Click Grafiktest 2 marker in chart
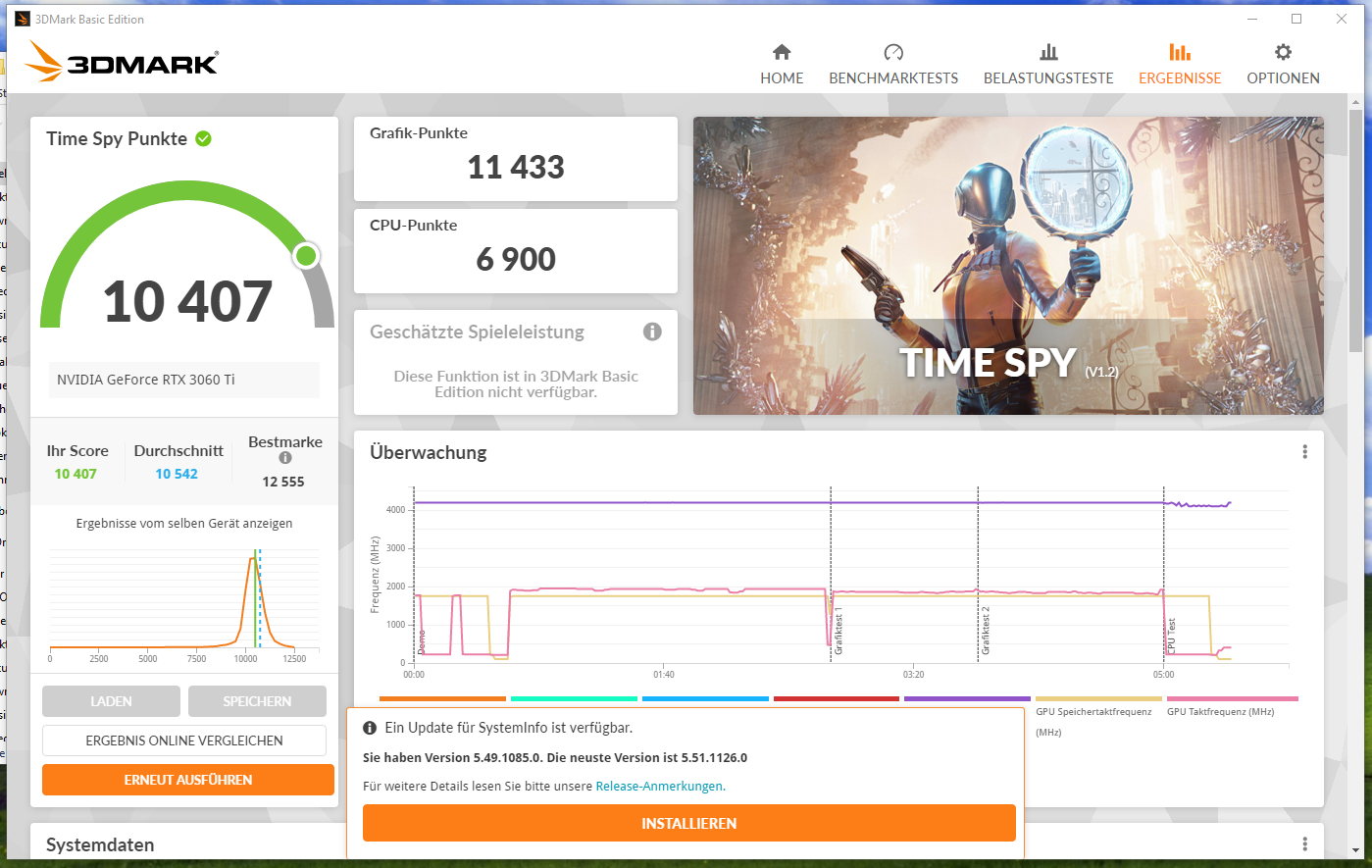The image size is (1372, 868). point(987,631)
